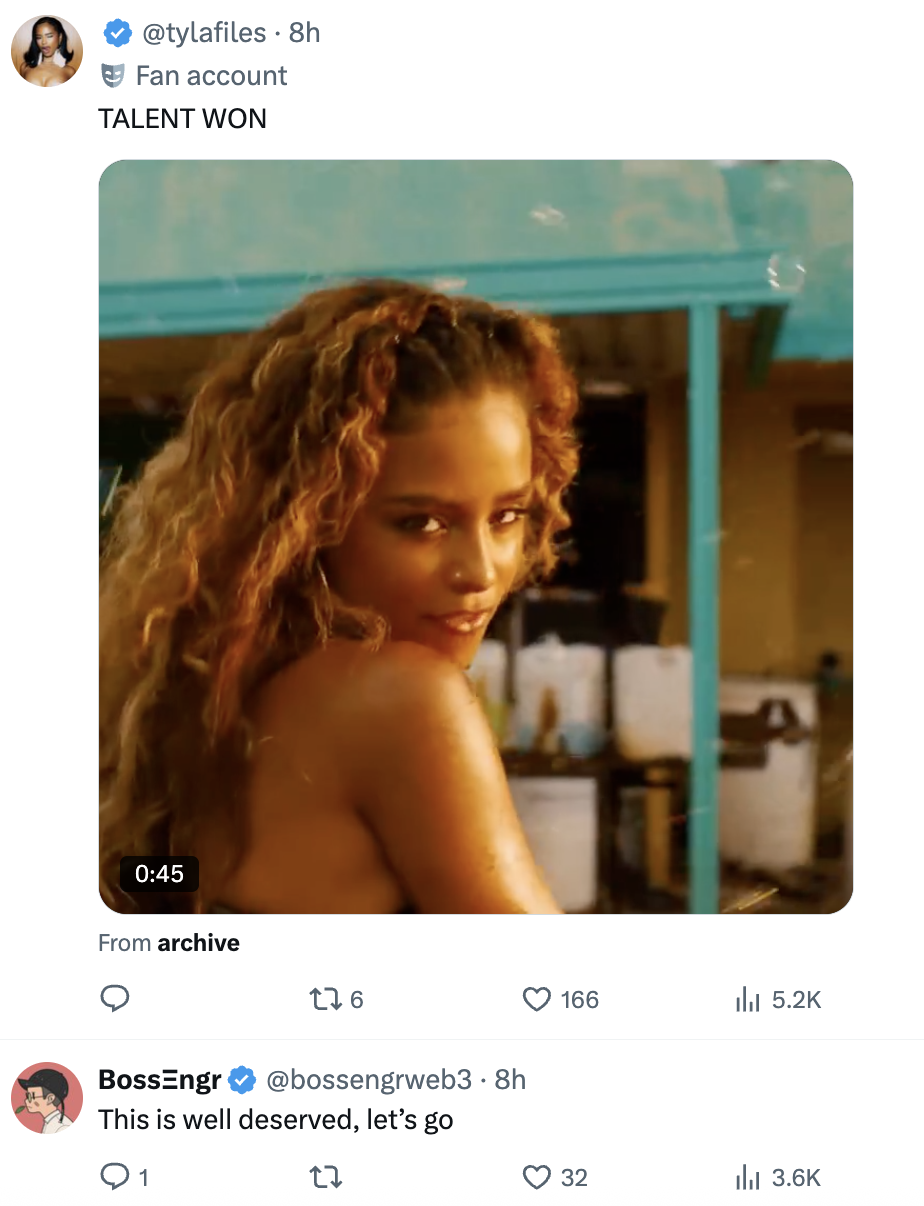Click the verified badge next to BossEngr
Viewport: 924px width, 1206px height.
241,1080
